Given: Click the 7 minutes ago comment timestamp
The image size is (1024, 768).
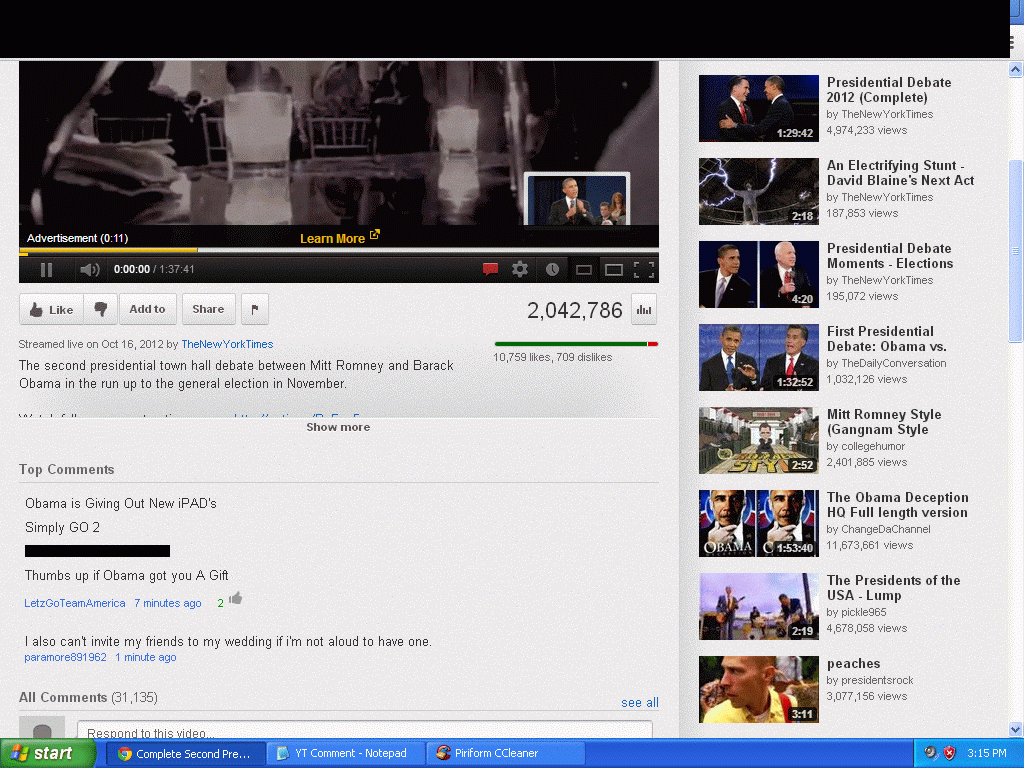Looking at the screenshot, I should [168, 603].
